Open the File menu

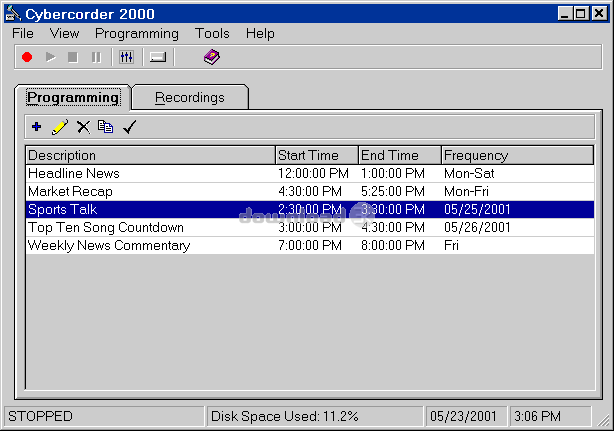tap(23, 34)
